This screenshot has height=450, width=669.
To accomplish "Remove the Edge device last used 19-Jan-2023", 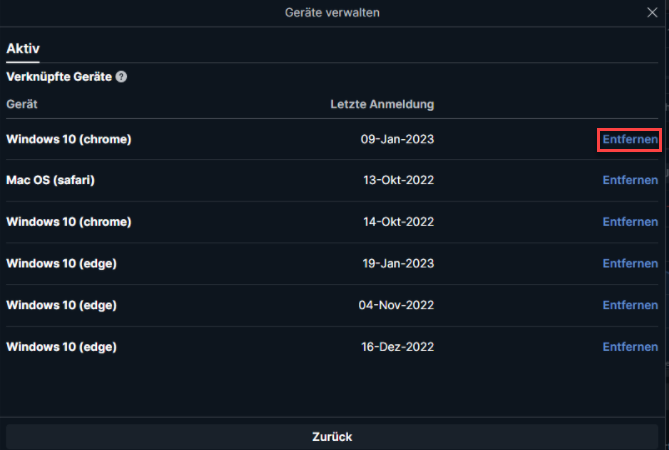I will tap(630, 264).
